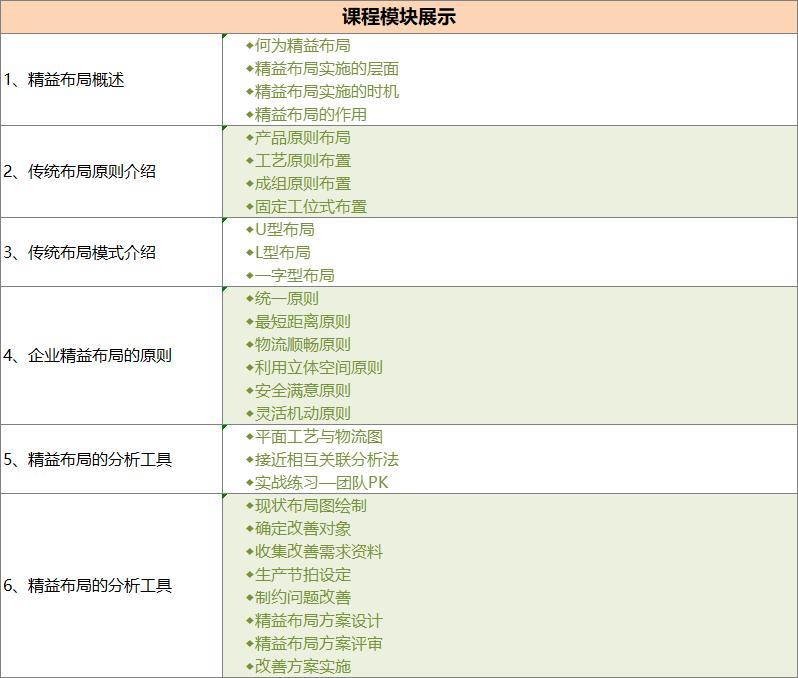Click module 5 精益布局的分析工具 cell
The image size is (798, 678).
tap(87, 459)
